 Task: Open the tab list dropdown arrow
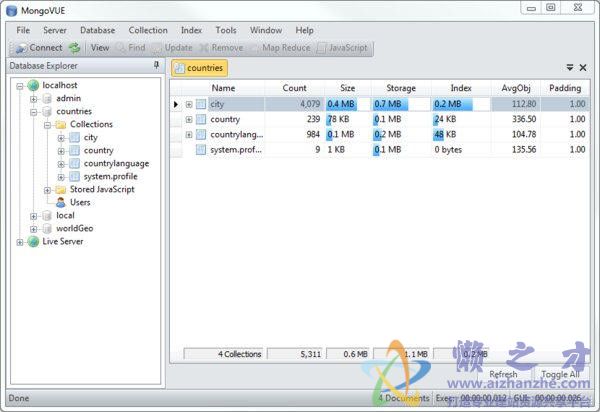coord(570,68)
